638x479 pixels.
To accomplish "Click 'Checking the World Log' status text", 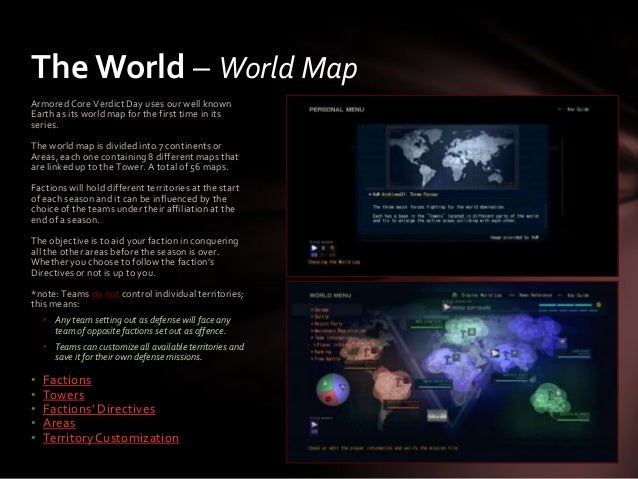I will [334, 262].
